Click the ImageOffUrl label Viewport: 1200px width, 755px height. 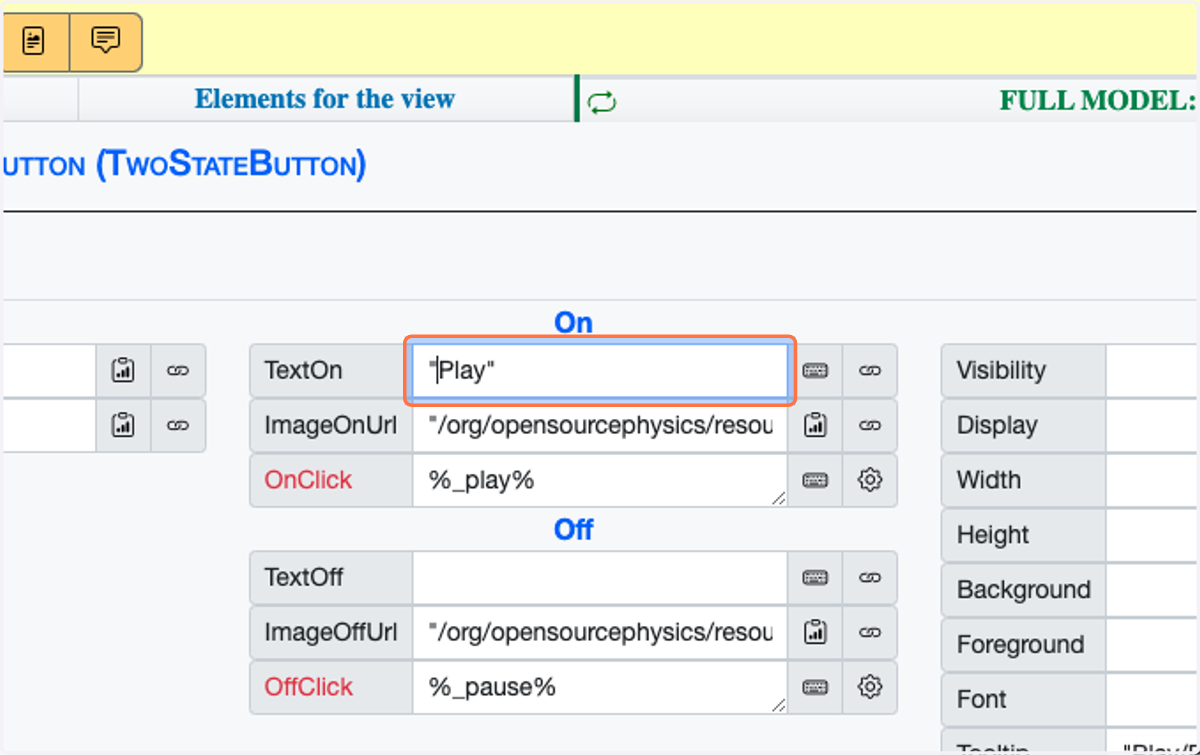point(330,633)
